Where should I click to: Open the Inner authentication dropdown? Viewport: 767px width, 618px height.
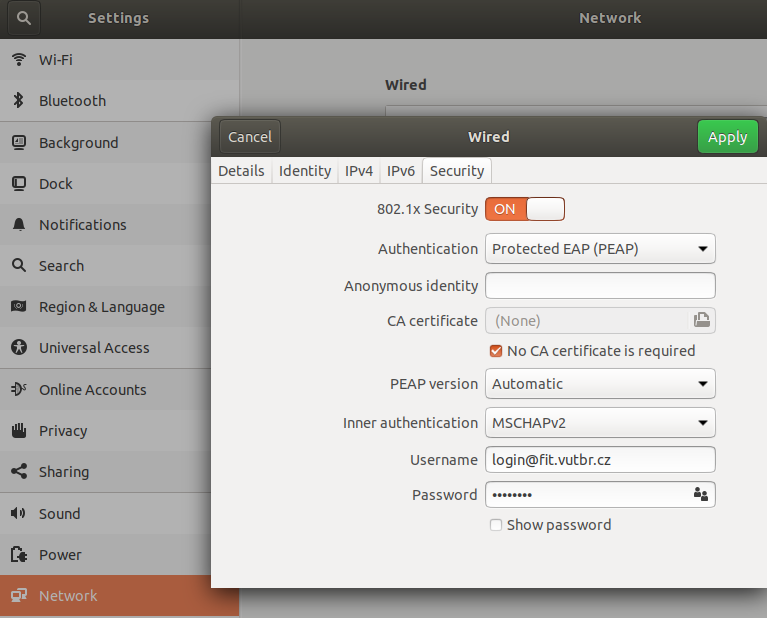pos(600,423)
